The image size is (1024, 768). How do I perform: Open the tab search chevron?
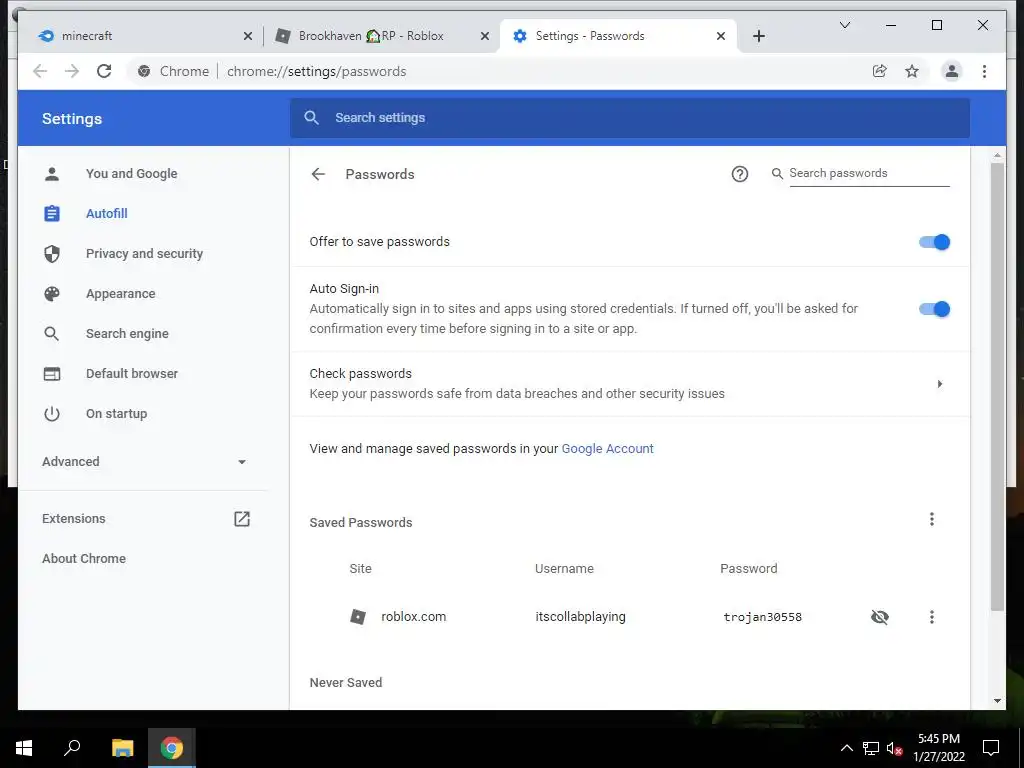(x=844, y=25)
